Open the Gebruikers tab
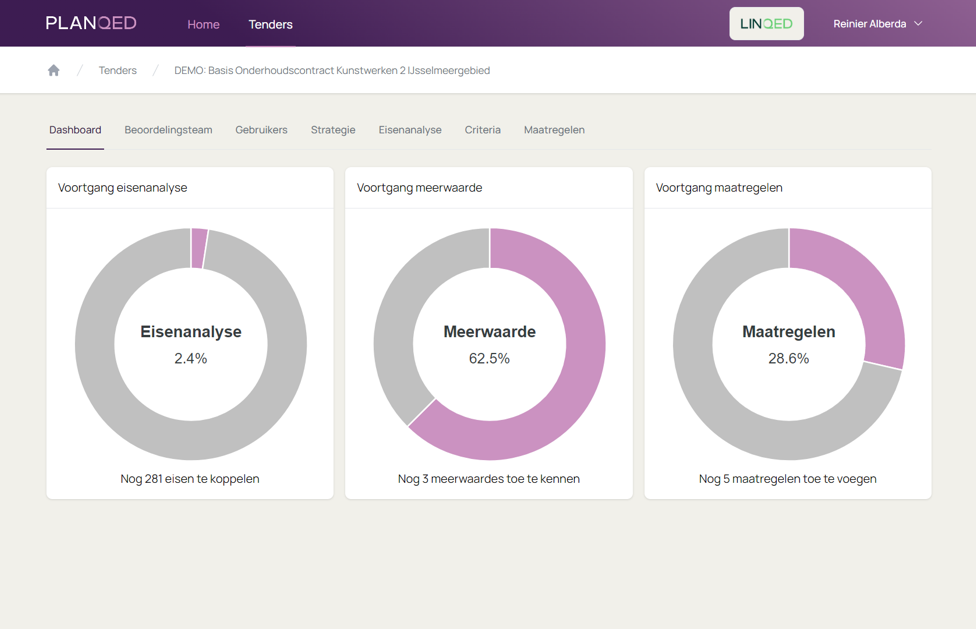Screen dimensions: 976x629 click(261, 130)
